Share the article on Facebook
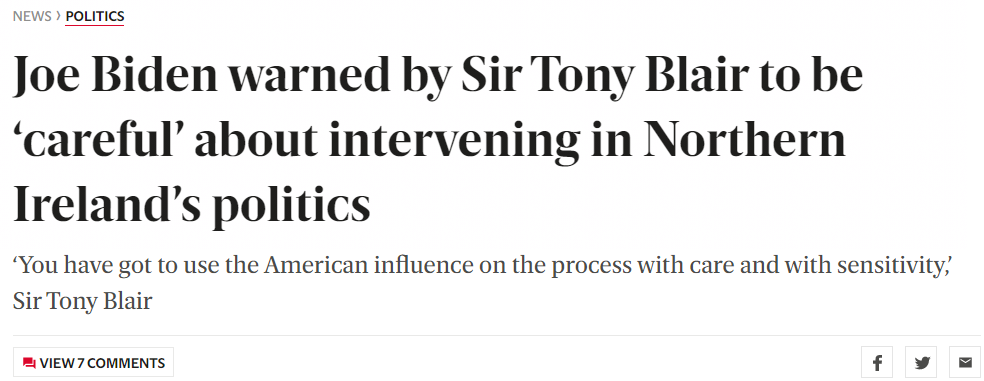 click(877, 362)
